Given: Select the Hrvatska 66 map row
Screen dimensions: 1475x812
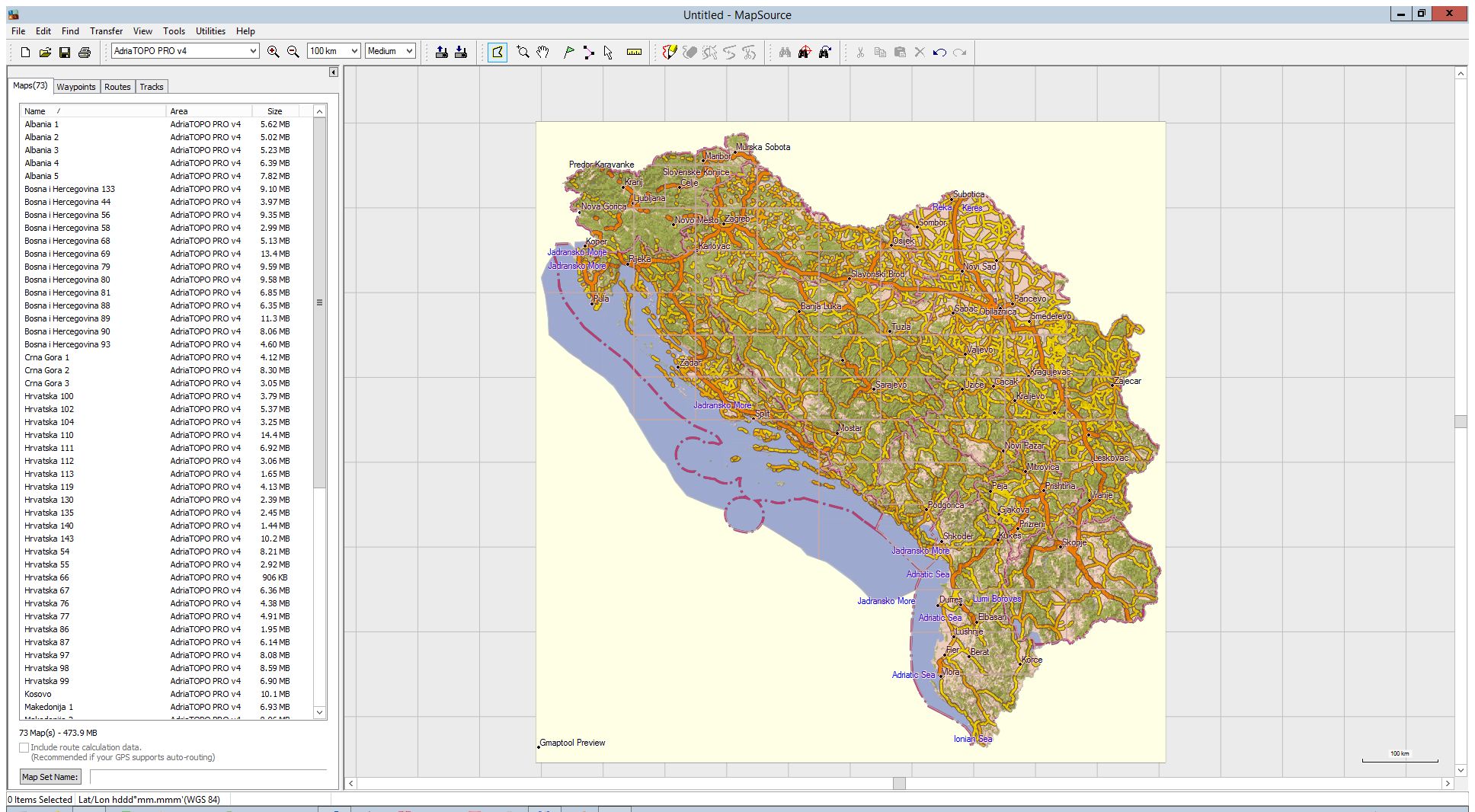Looking at the screenshot, I should pos(166,577).
